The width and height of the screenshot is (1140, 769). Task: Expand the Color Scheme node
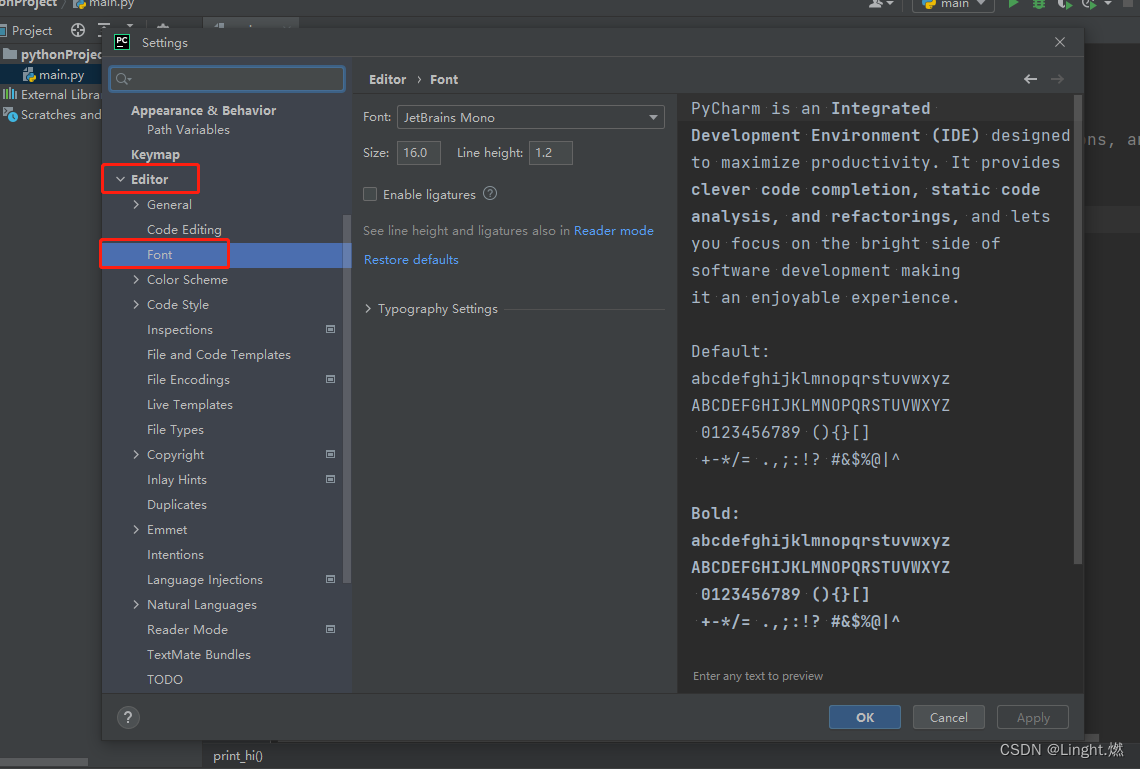(136, 280)
